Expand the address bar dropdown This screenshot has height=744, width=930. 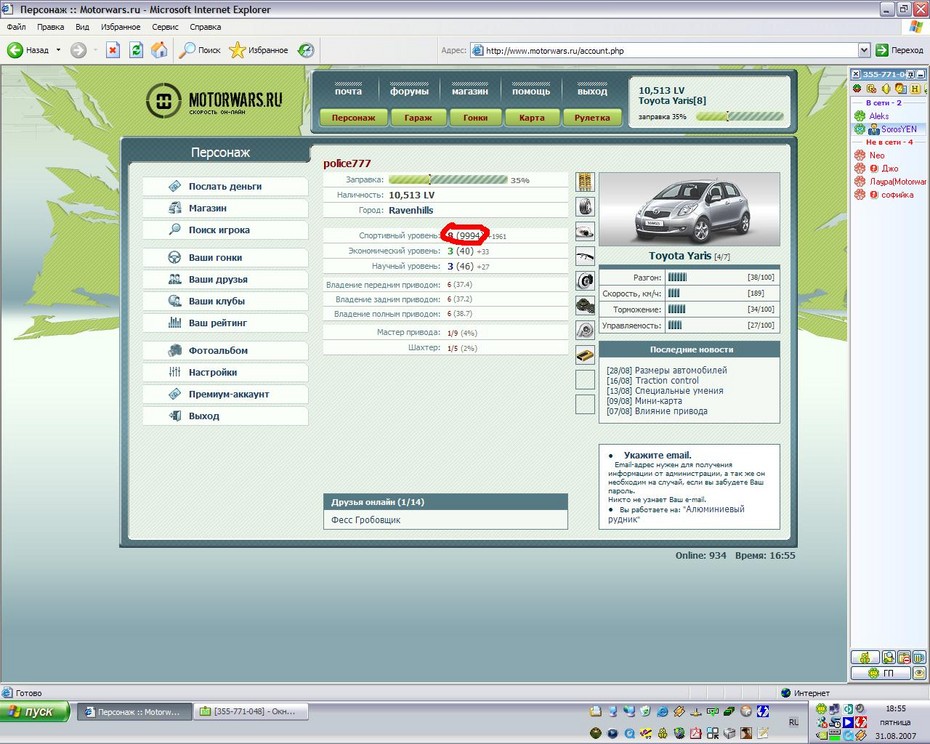coord(864,50)
